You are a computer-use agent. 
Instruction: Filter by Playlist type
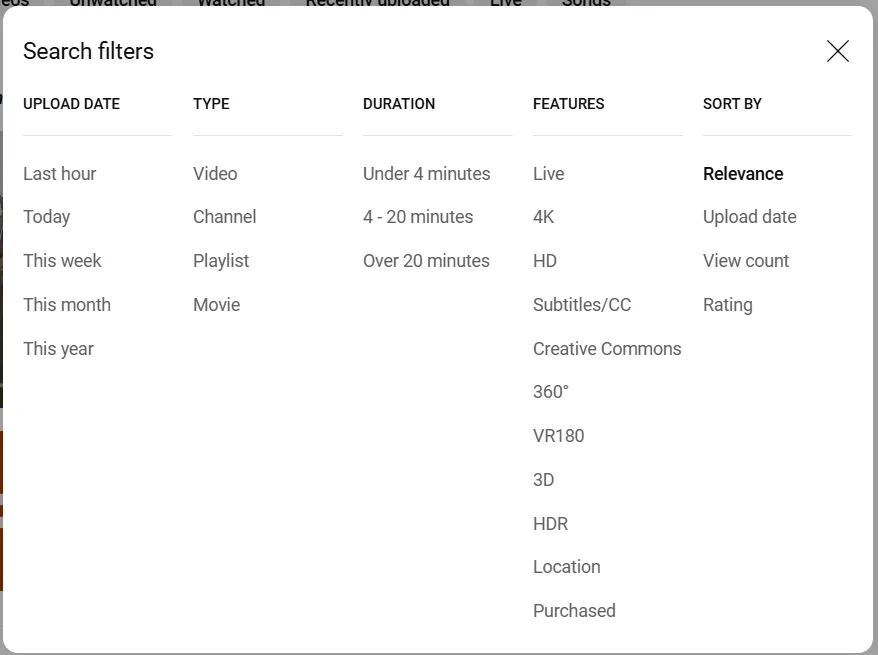click(x=221, y=260)
